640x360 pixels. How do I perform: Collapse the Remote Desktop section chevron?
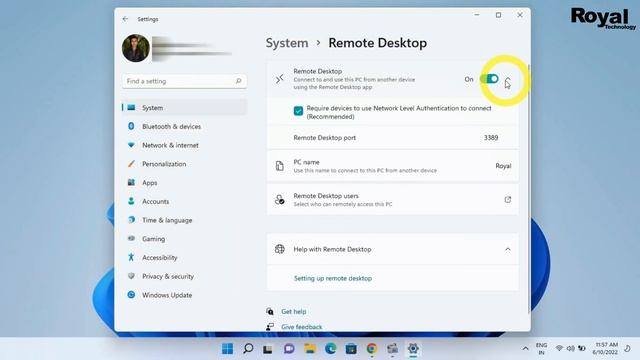[x=508, y=80]
